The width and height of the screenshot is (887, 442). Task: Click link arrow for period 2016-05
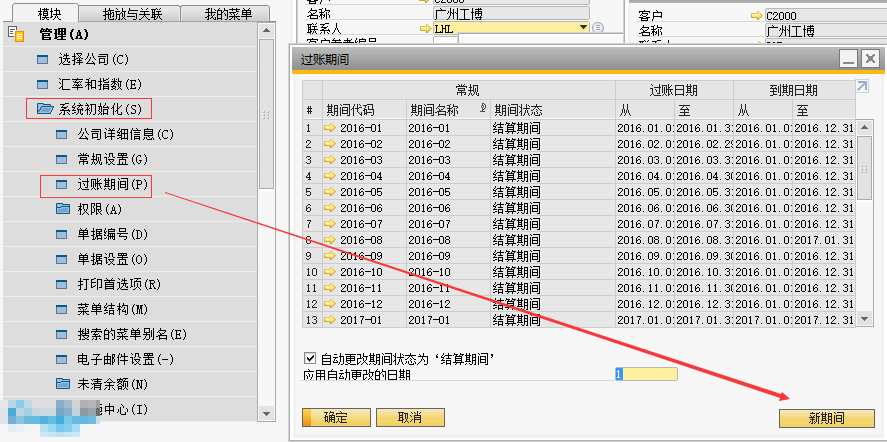point(330,192)
